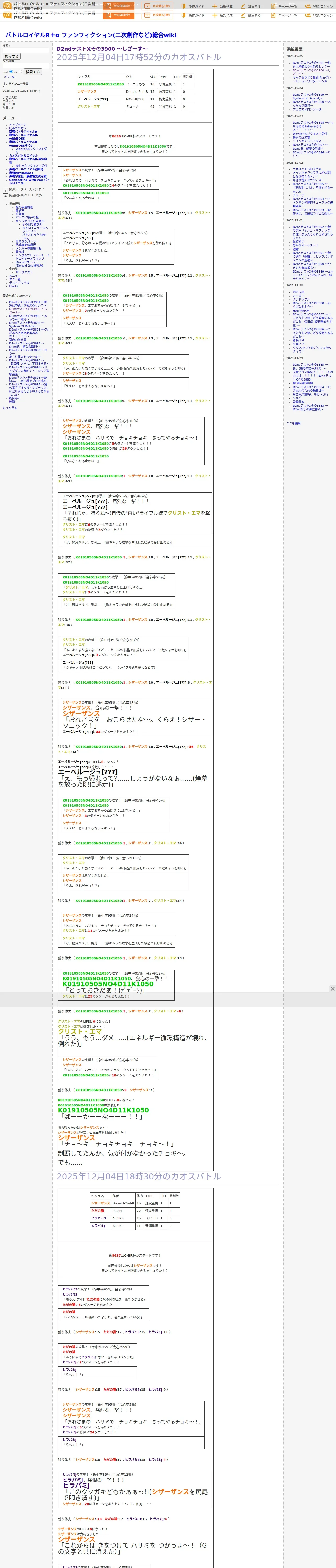Open テストボックス in the menu
The width and height of the screenshot is (336, 1568).
(x=19, y=283)
